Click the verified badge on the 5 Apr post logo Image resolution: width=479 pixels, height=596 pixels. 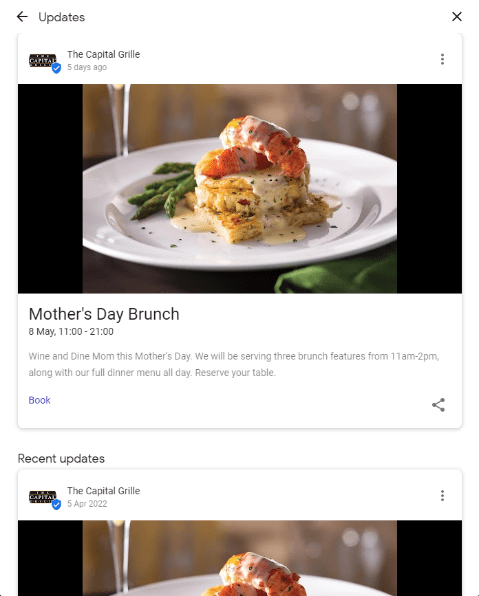56,505
